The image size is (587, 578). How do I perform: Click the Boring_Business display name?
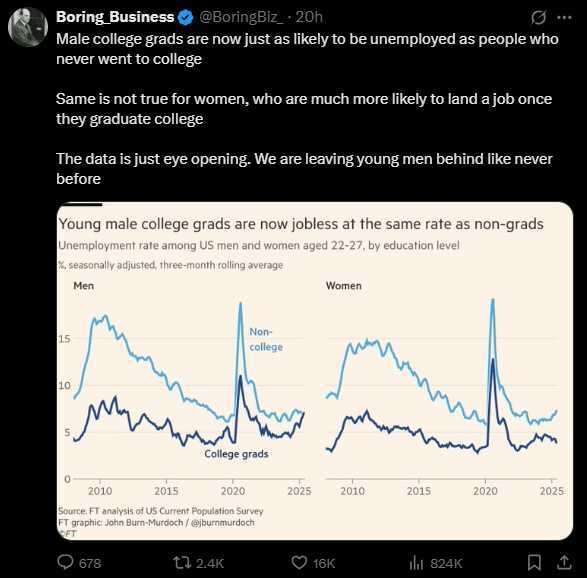click(115, 17)
